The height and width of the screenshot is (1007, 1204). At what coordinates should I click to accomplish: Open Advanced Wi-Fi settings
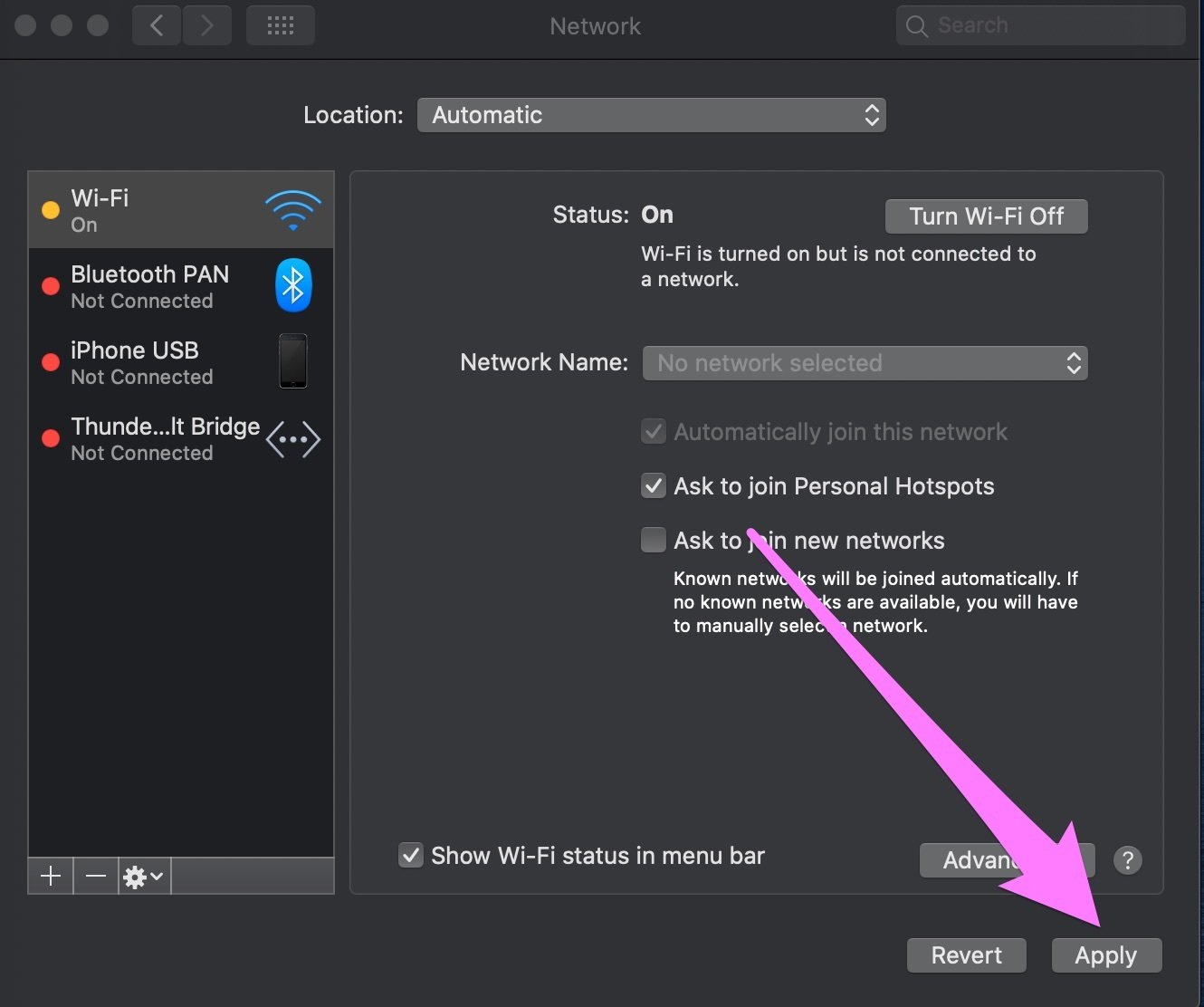pos(1007,860)
